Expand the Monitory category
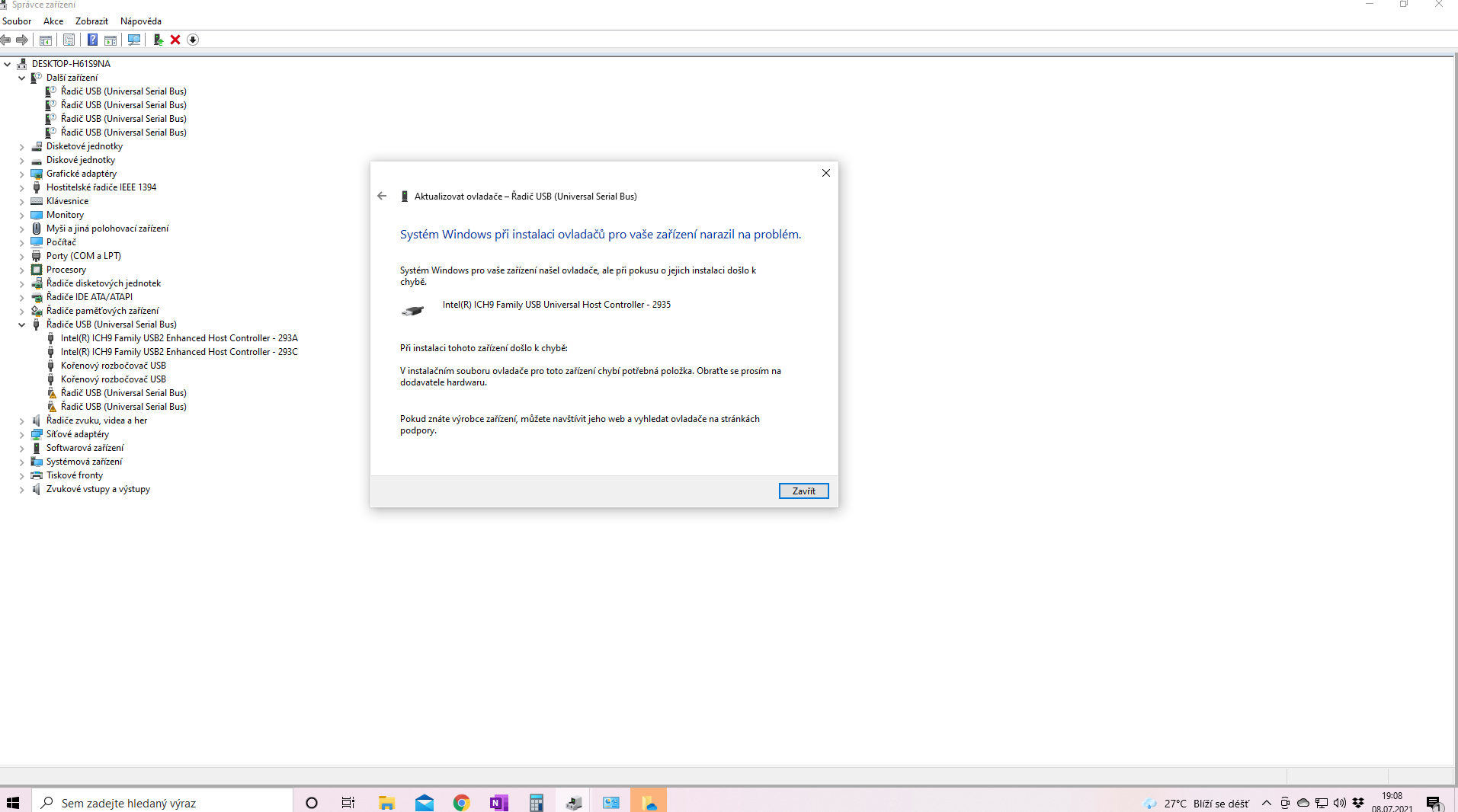This screenshot has width=1458, height=812. [x=22, y=215]
